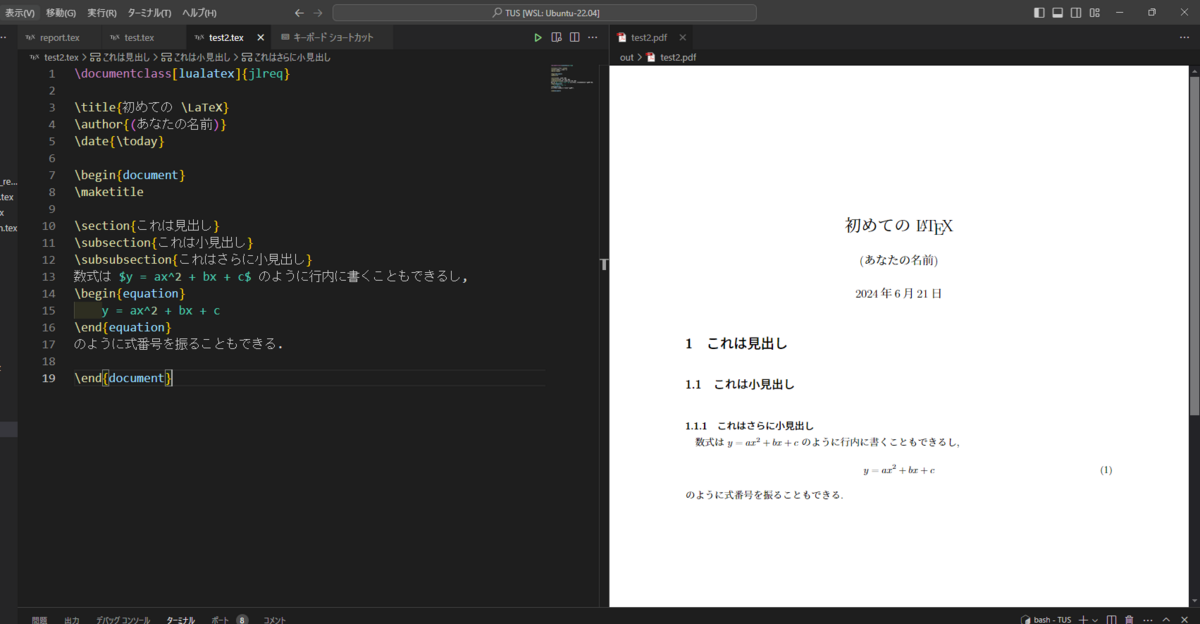
Task: Open the 出力 panel tab
Action: [71, 619]
